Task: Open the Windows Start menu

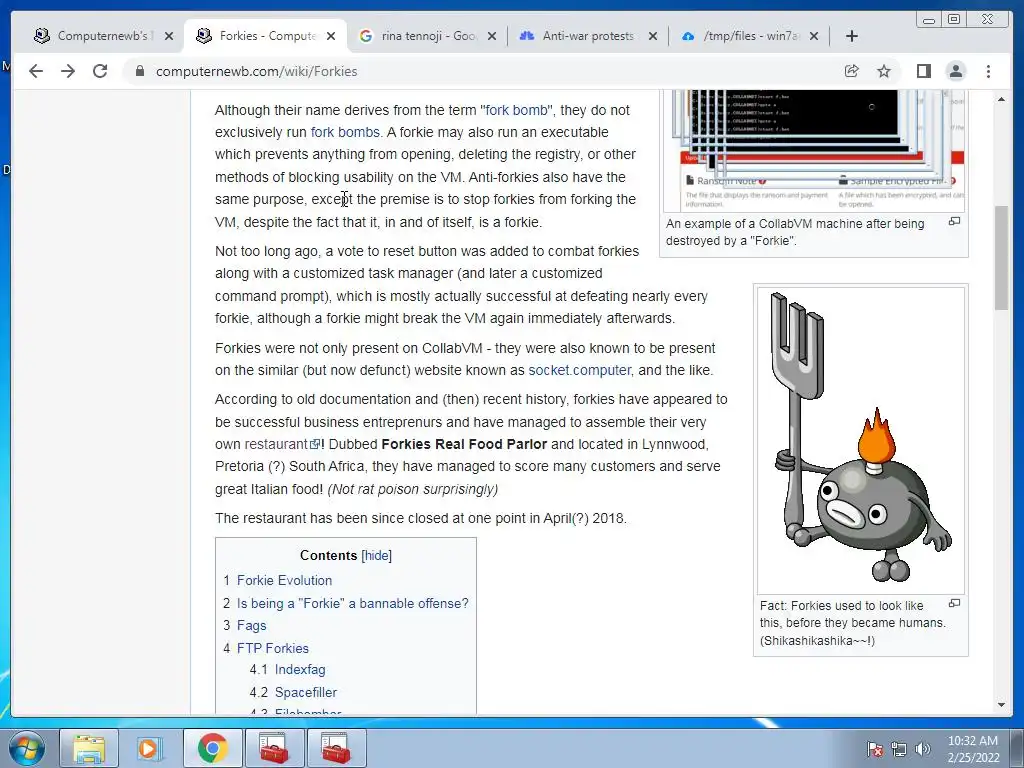Action: pos(27,748)
